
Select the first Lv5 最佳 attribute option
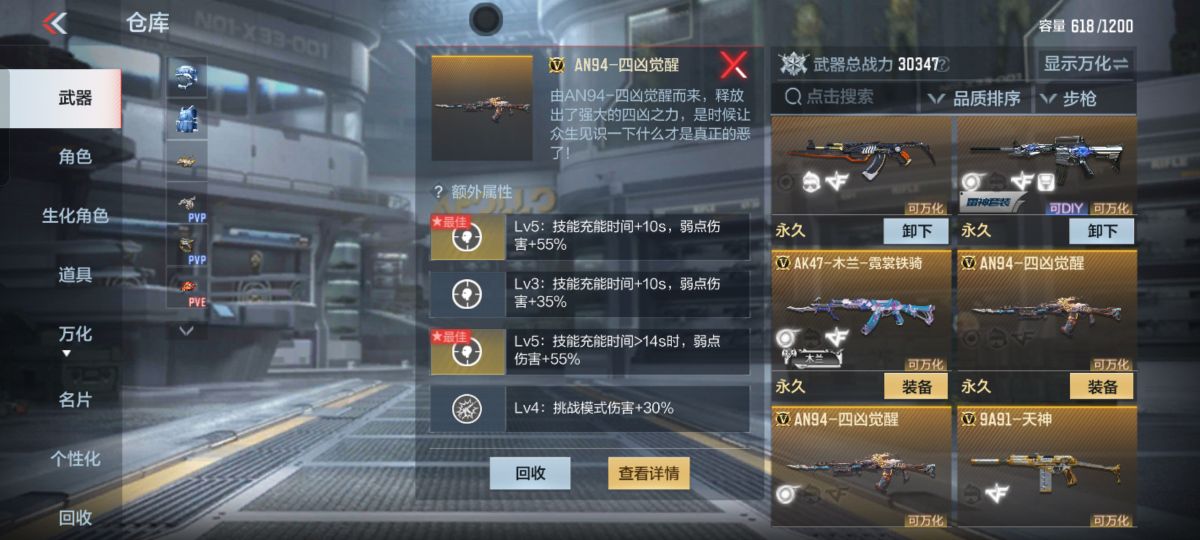[590, 236]
